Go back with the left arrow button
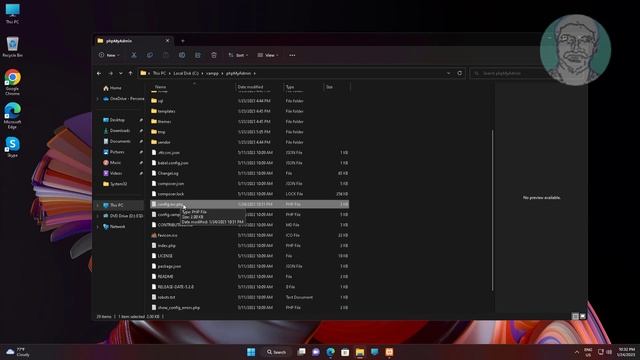This screenshot has height=360, width=640. coord(99,73)
